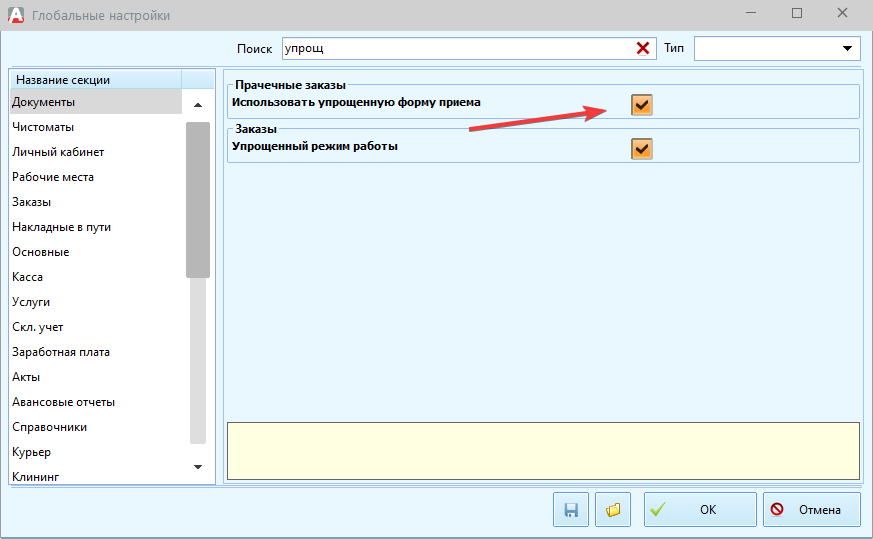873x539 pixels.
Task: Uncheck 'Использовать упрощенную форму приема' checkbox
Action: click(x=641, y=104)
